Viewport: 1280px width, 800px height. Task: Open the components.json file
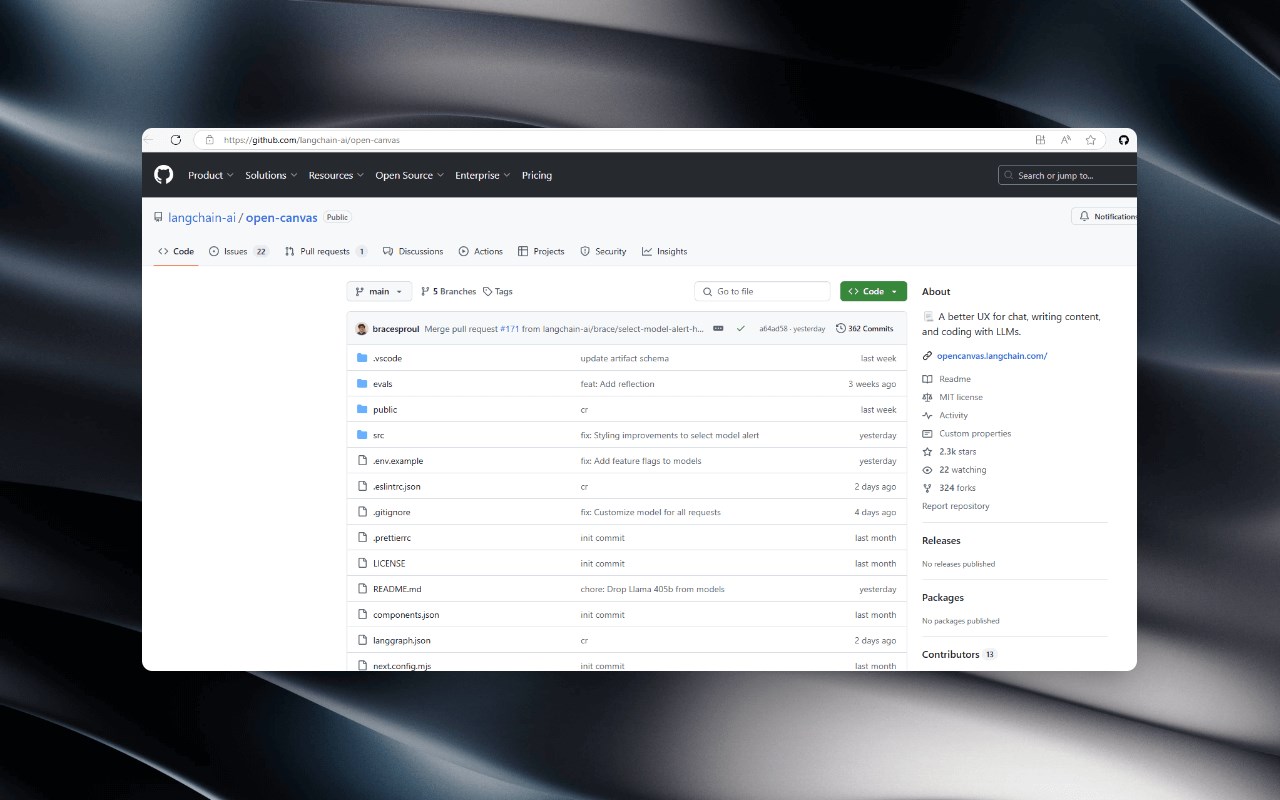pyautogui.click(x=406, y=615)
